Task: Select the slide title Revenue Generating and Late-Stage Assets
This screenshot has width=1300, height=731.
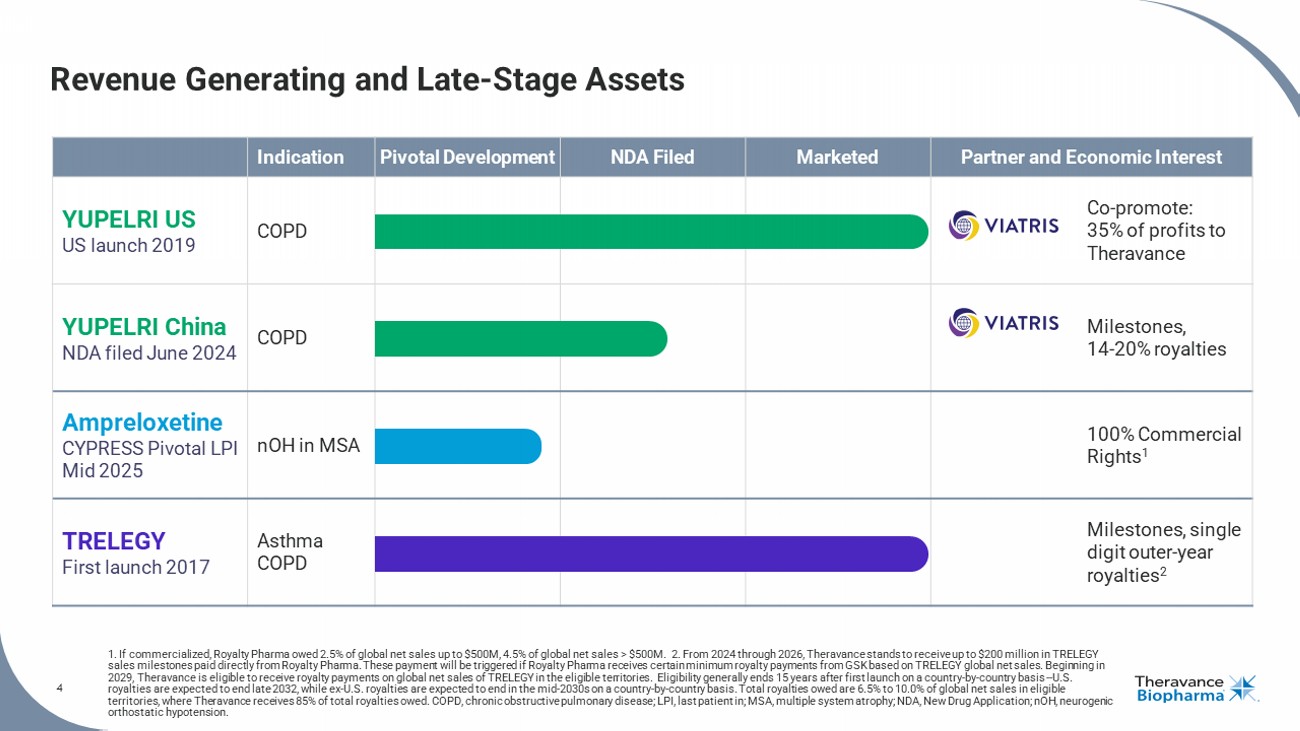Action: [x=367, y=80]
